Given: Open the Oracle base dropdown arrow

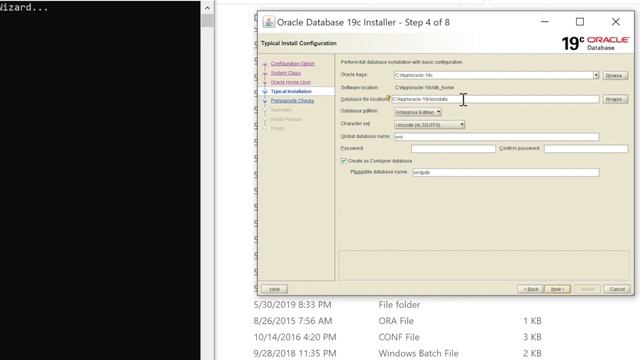Looking at the screenshot, I should click(596, 76).
